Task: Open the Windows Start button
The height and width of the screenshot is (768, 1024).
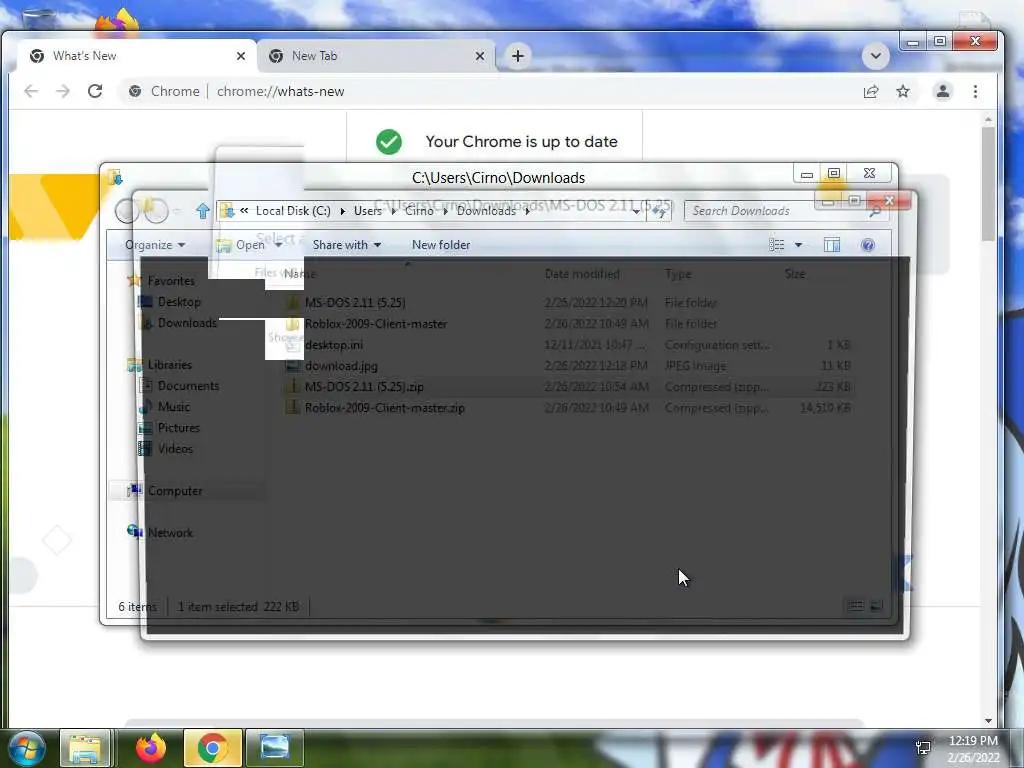Action: [x=25, y=748]
